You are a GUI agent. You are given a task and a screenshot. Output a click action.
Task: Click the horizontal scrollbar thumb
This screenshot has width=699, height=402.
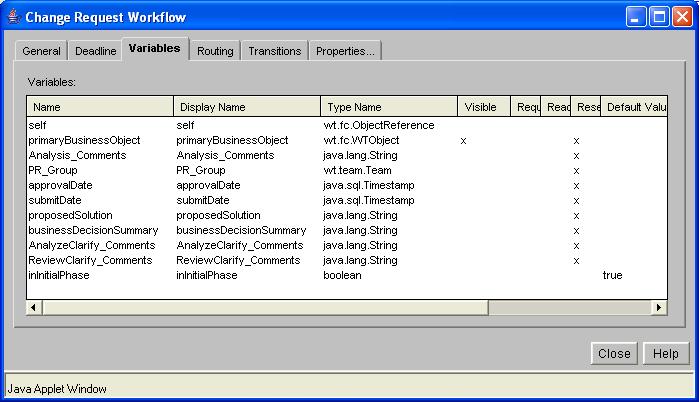(265, 307)
